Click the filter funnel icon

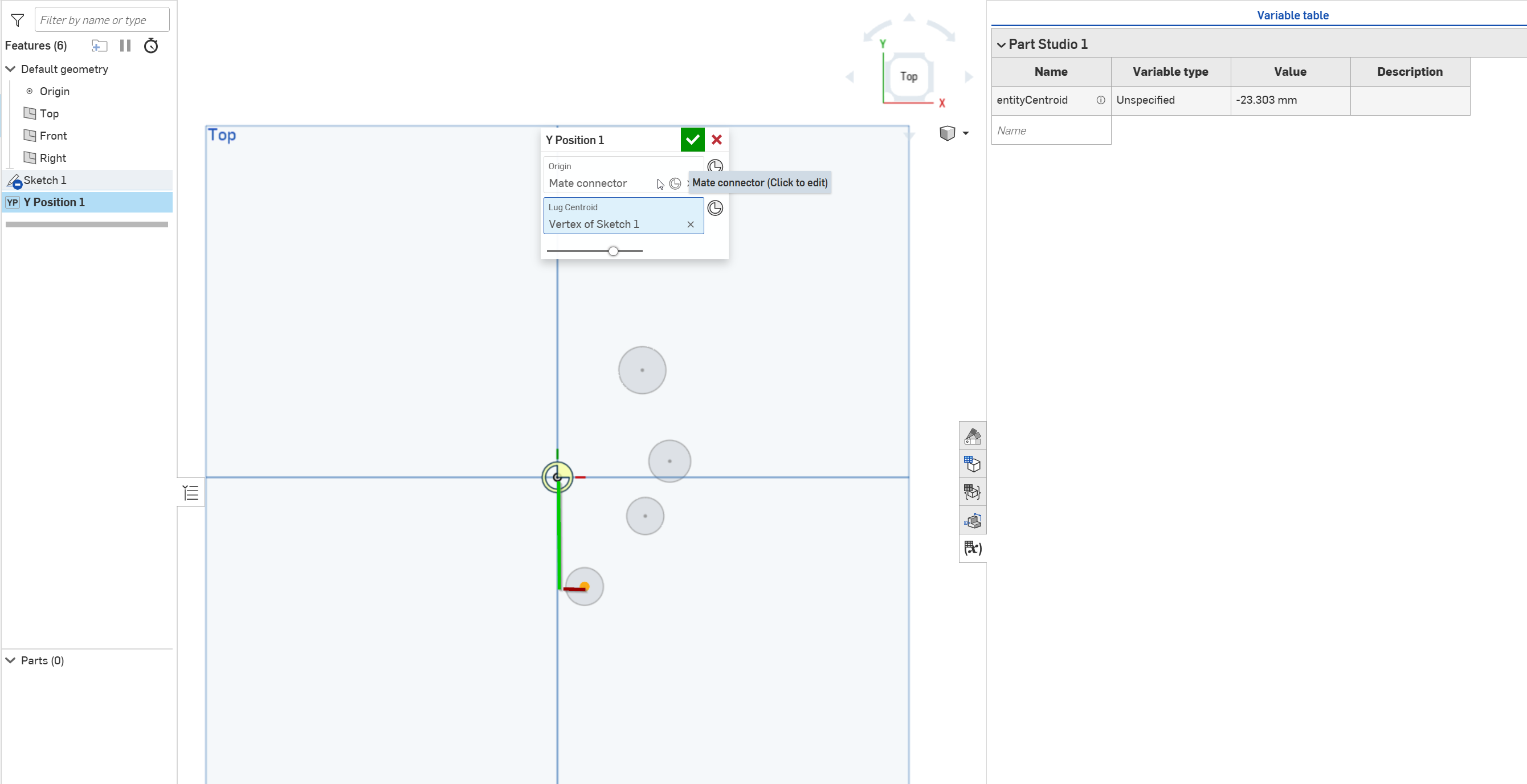(x=18, y=20)
